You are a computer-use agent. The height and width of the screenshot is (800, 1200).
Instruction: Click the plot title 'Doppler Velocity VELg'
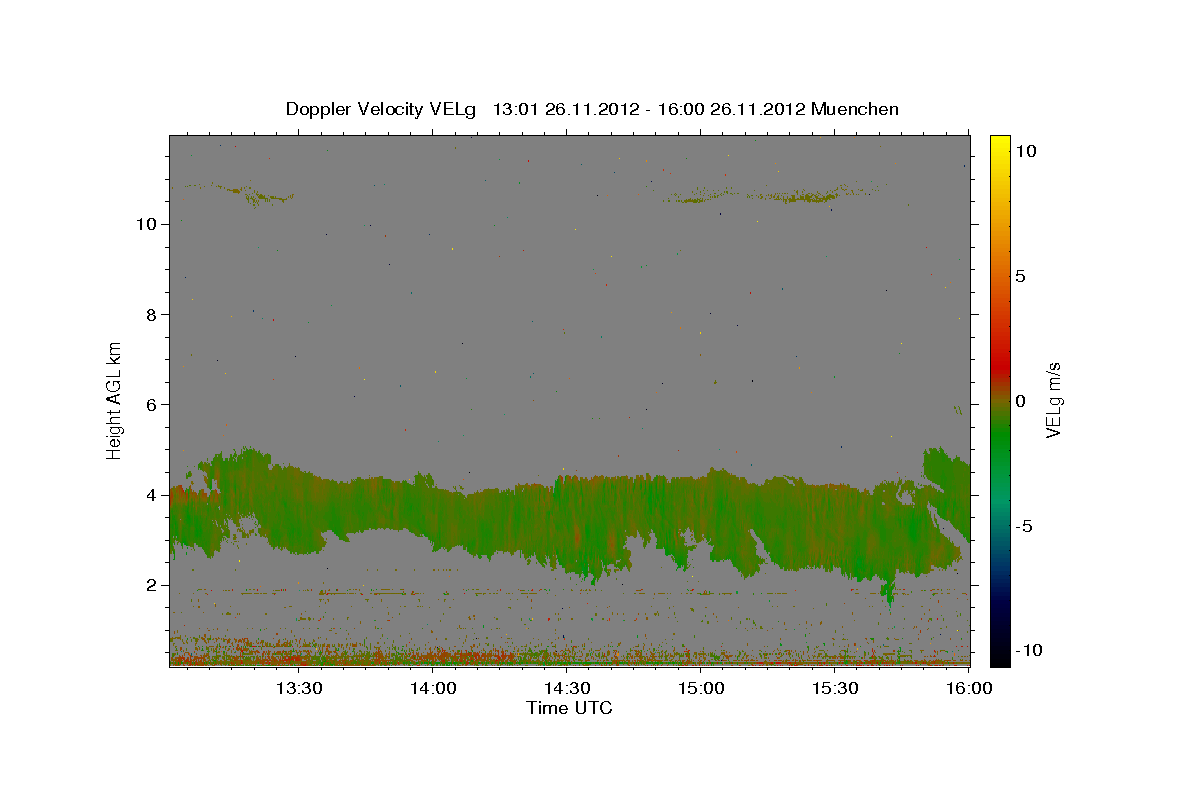click(x=383, y=109)
